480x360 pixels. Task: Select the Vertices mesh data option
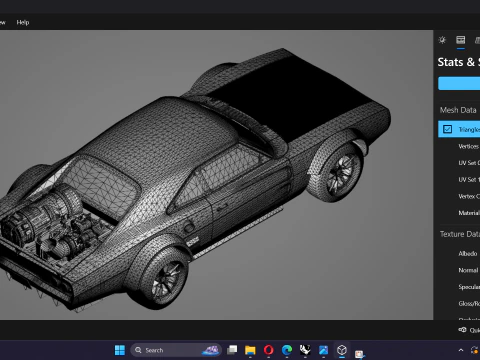468,146
